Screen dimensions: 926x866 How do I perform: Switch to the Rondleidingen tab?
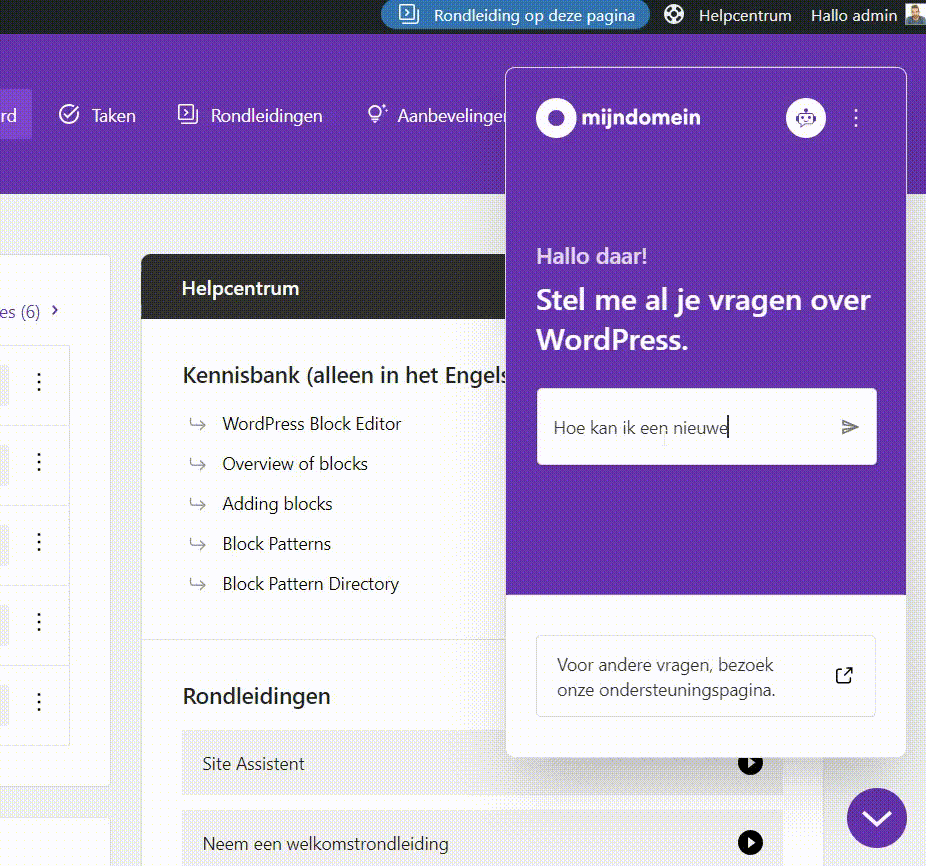250,115
